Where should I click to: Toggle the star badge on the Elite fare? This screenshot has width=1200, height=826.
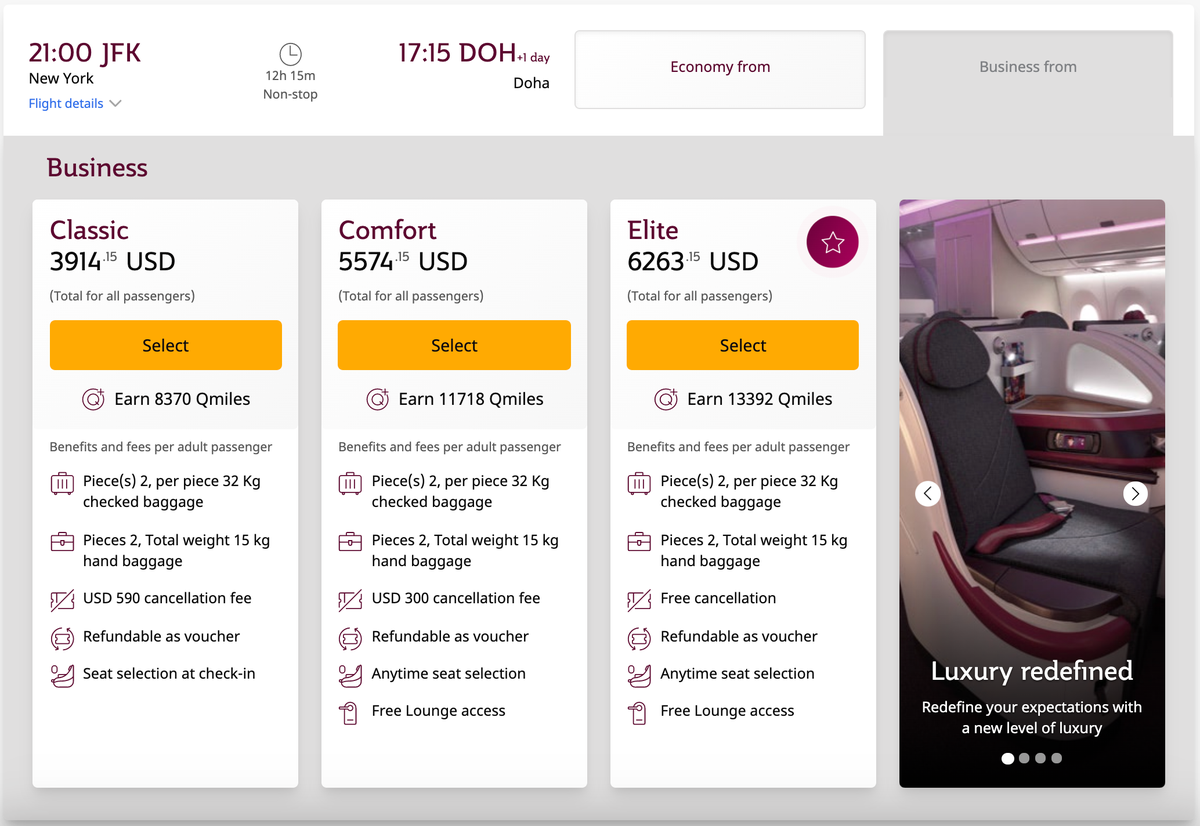[832, 242]
